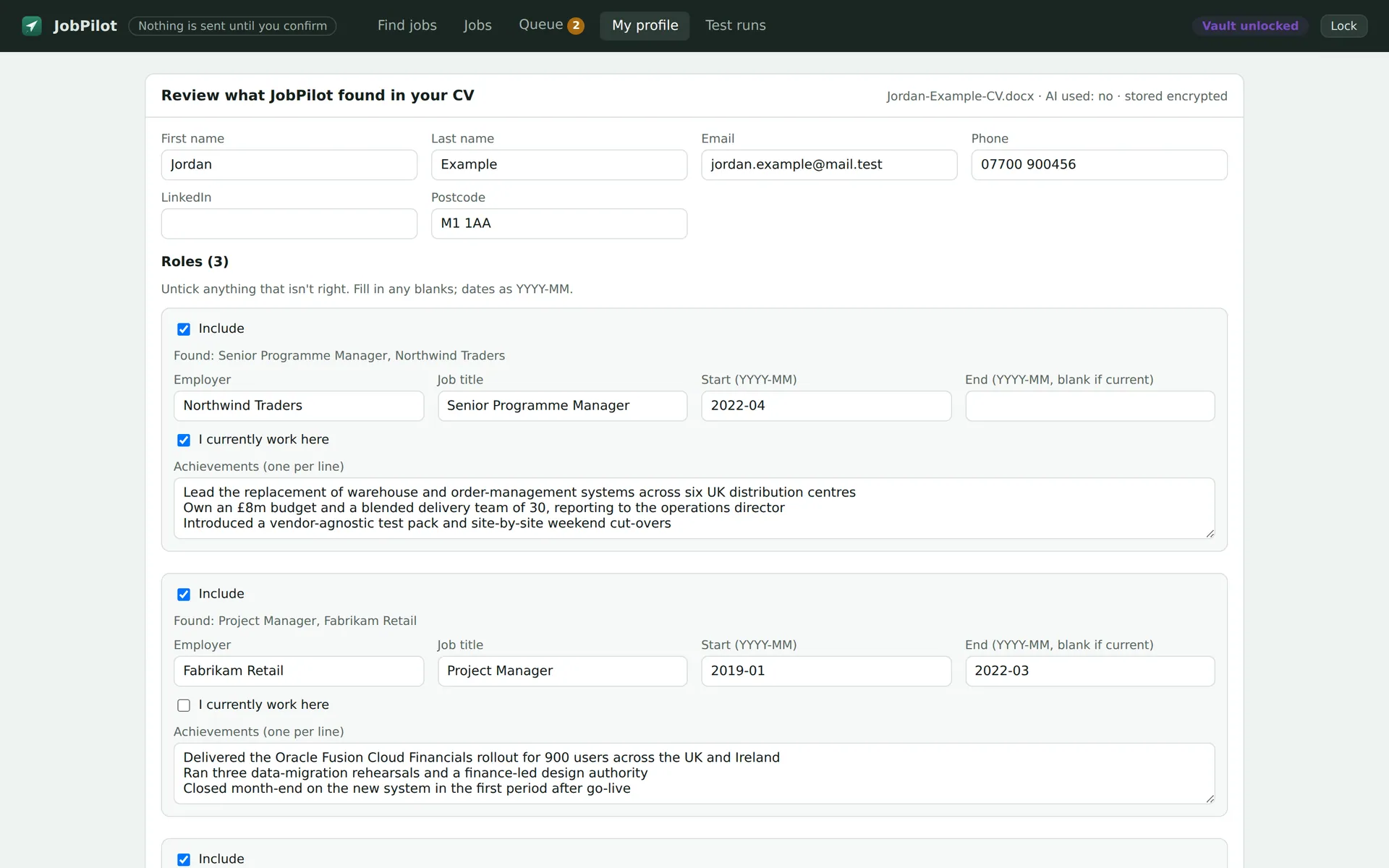Click the Northwind achievements text area
Image resolution: width=1389 pixels, height=868 pixels.
[694, 508]
